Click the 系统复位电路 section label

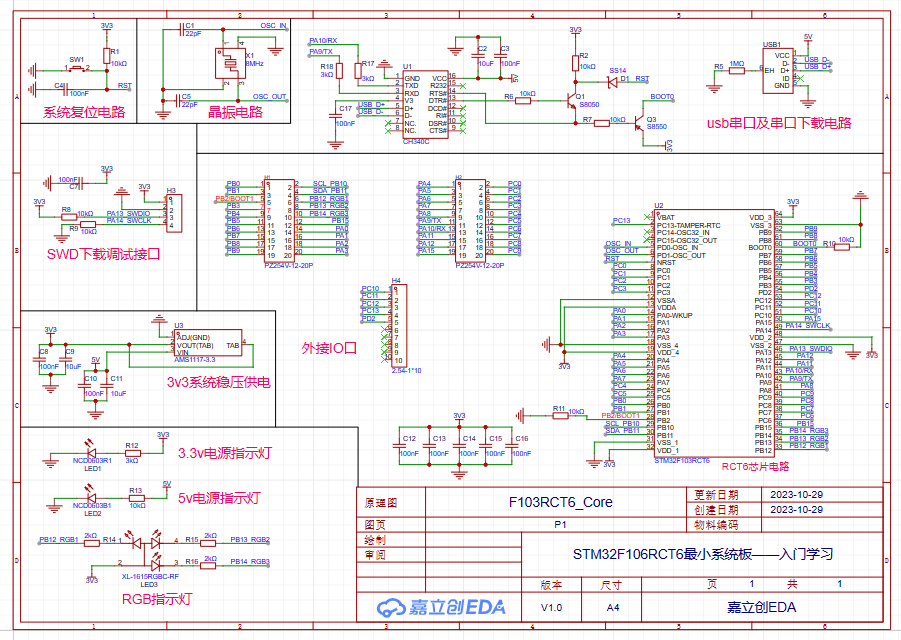pos(84,112)
